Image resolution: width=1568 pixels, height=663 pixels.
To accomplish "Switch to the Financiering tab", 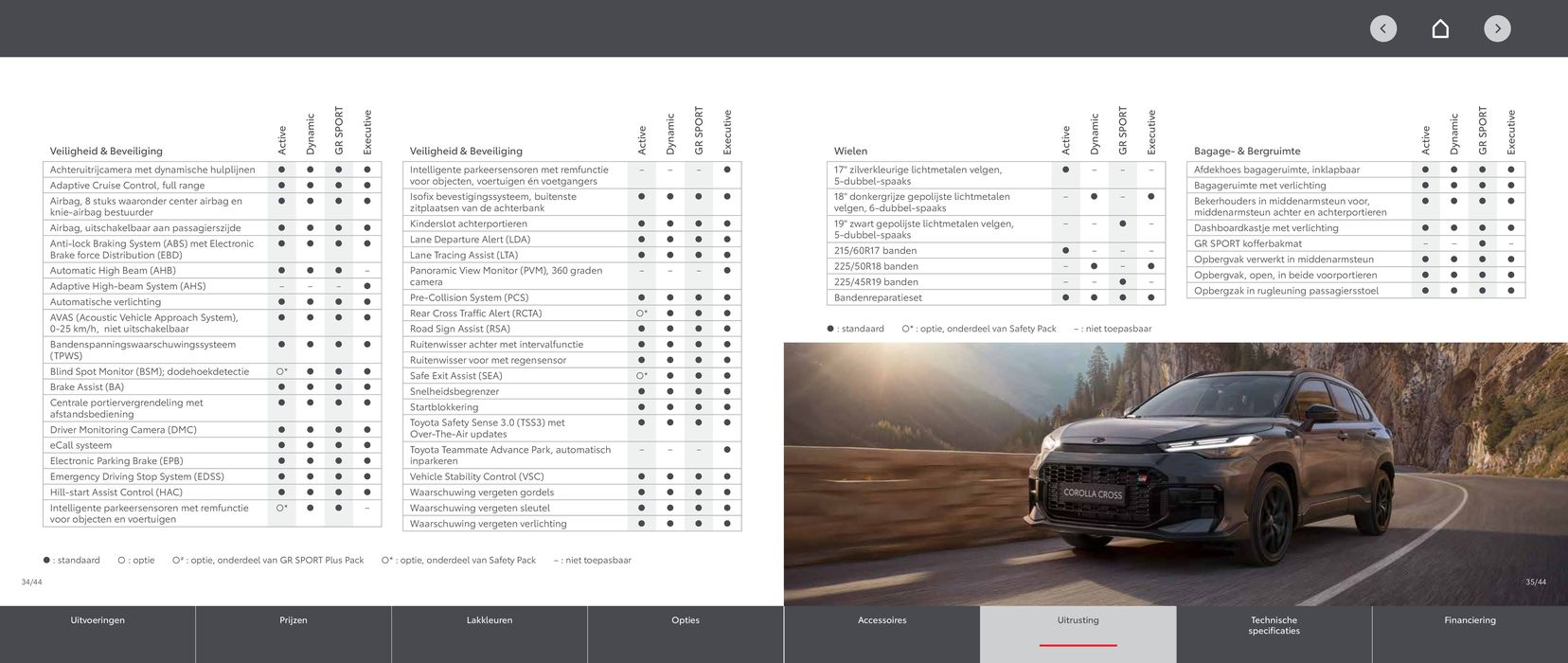I will click(1470, 620).
